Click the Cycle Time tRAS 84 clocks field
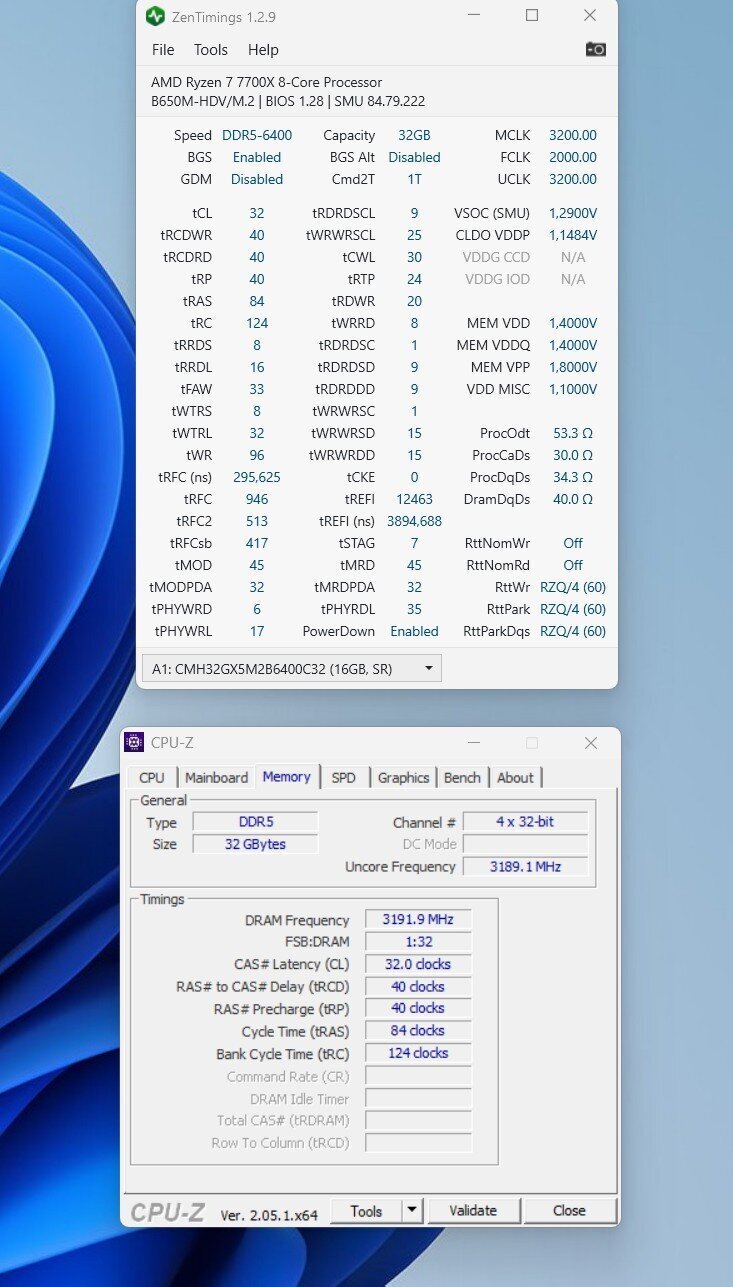Screen dimensions: 733x1287 (417, 1031)
